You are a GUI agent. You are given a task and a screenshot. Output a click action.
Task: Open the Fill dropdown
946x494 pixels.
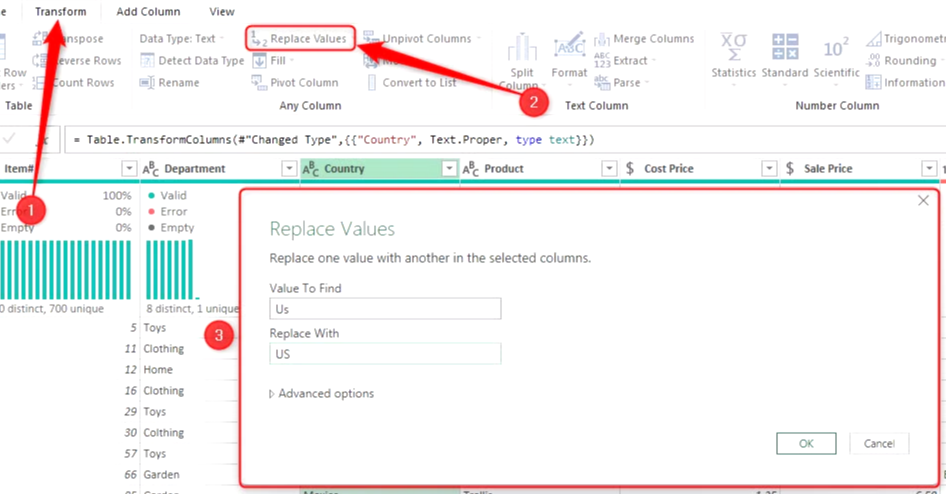[273, 60]
